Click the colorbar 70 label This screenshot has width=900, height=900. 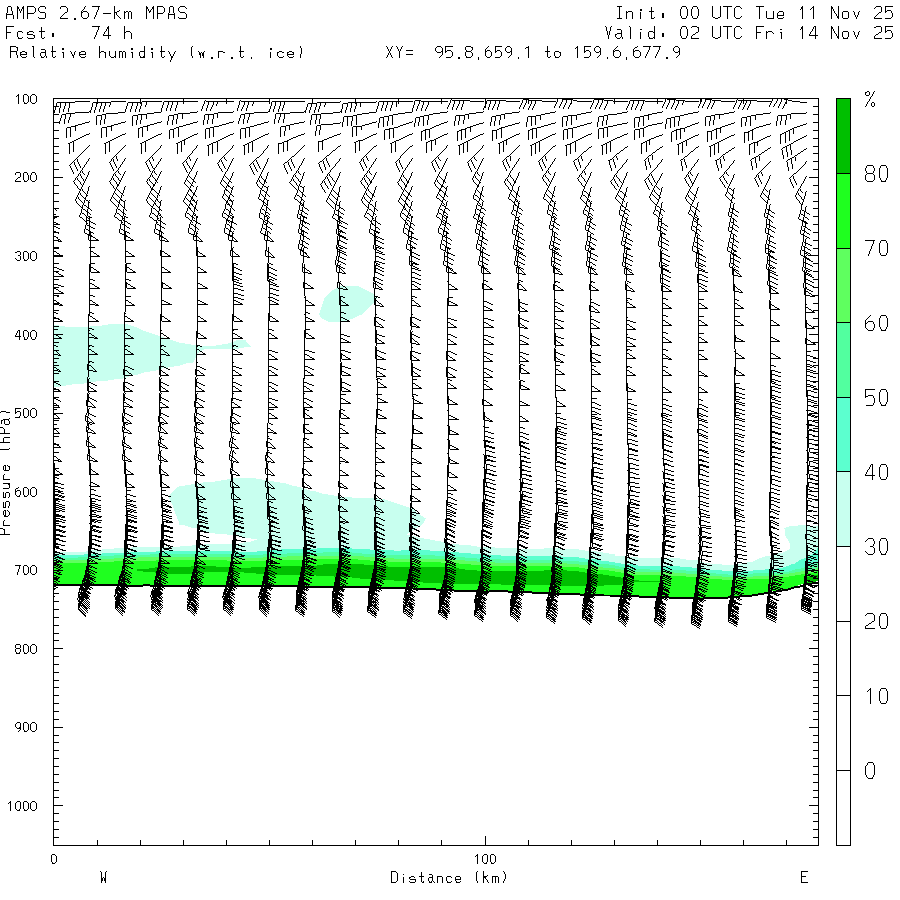876,249
